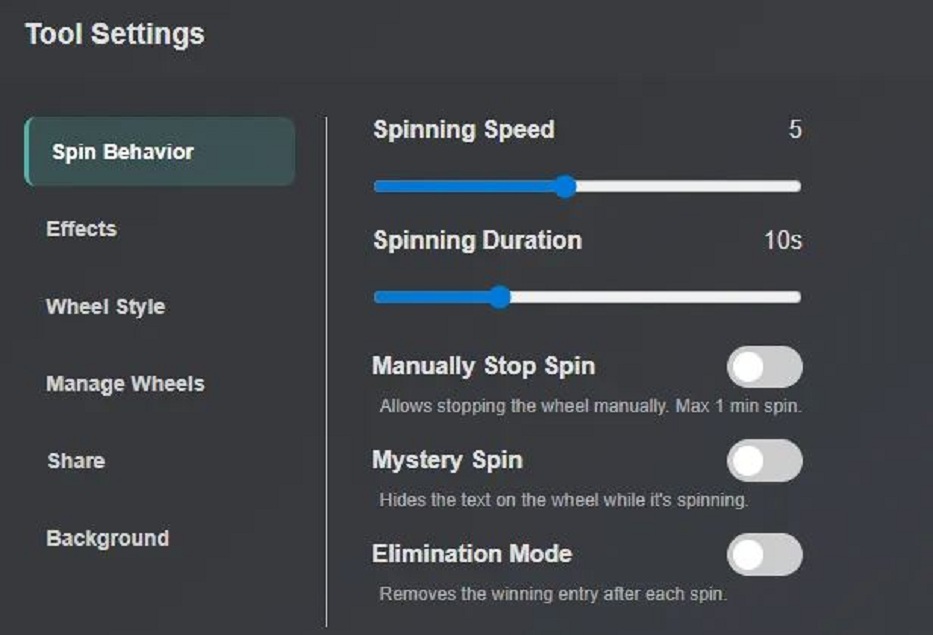
Task: Click the Manually Stop Spin label text
Action: pyautogui.click(x=483, y=366)
